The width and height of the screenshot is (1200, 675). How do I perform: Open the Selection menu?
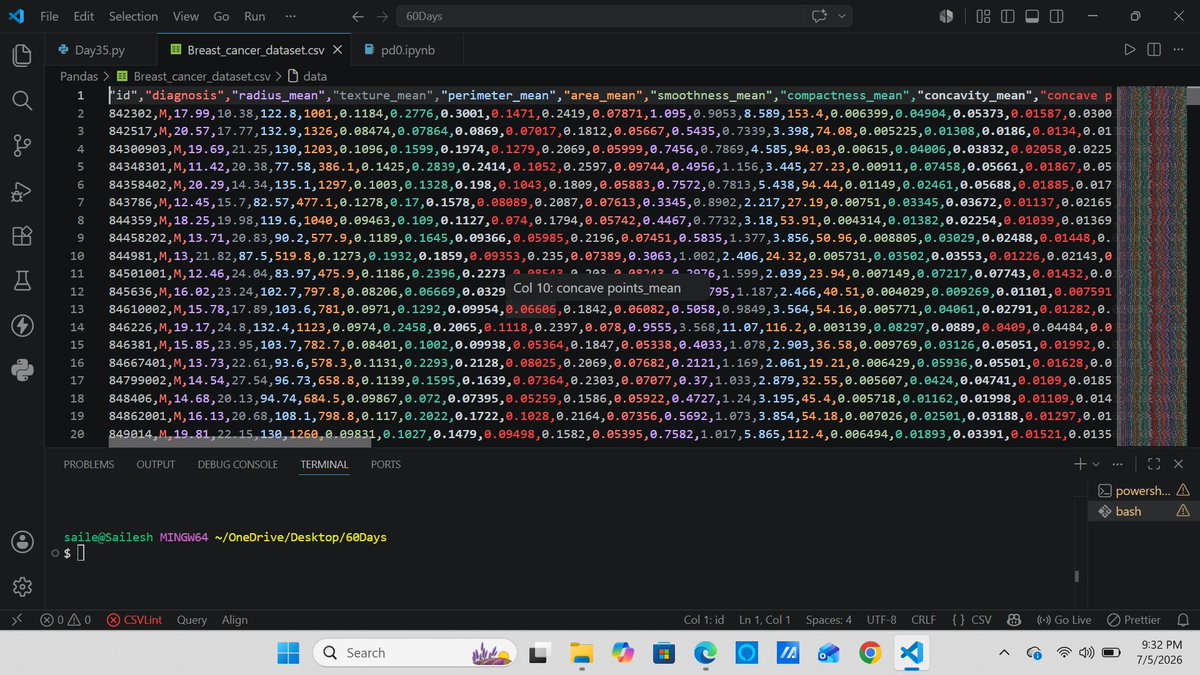(x=133, y=16)
